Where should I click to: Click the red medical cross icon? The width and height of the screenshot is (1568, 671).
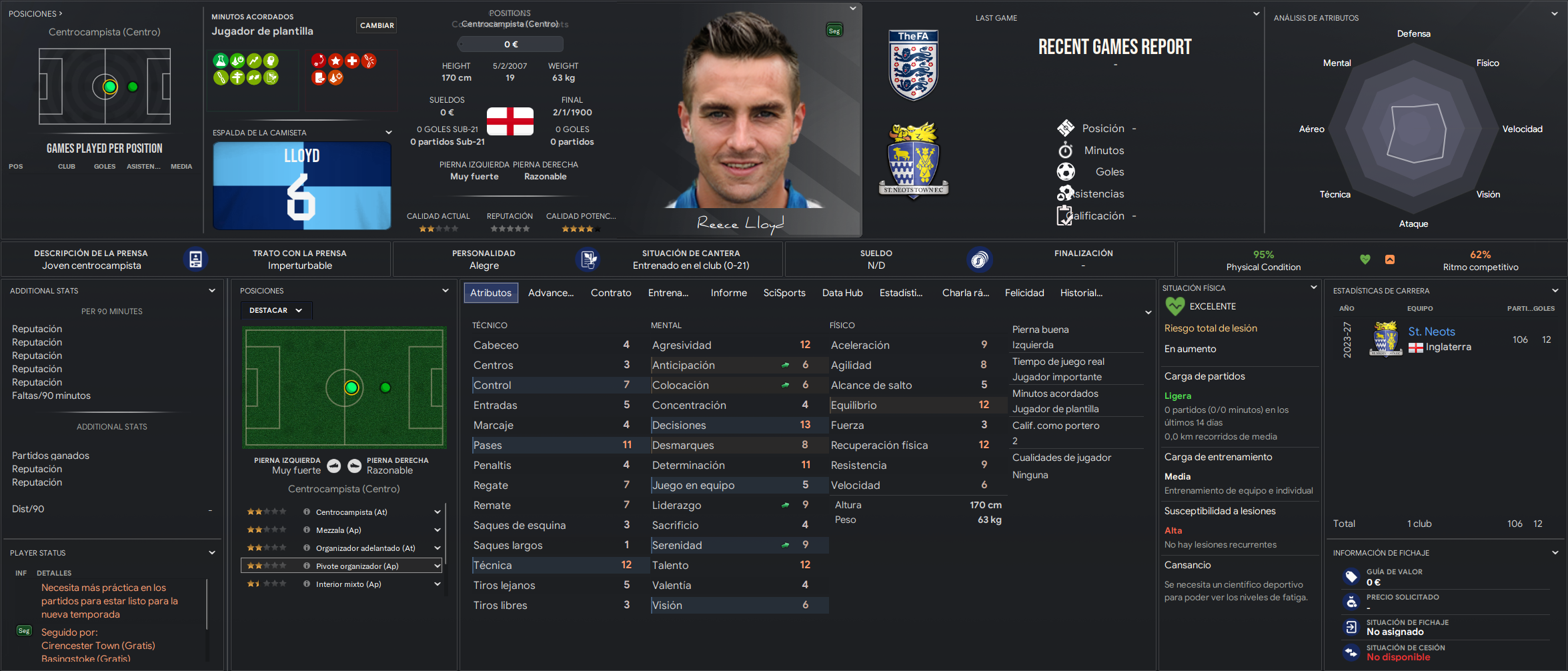pyautogui.click(x=352, y=61)
